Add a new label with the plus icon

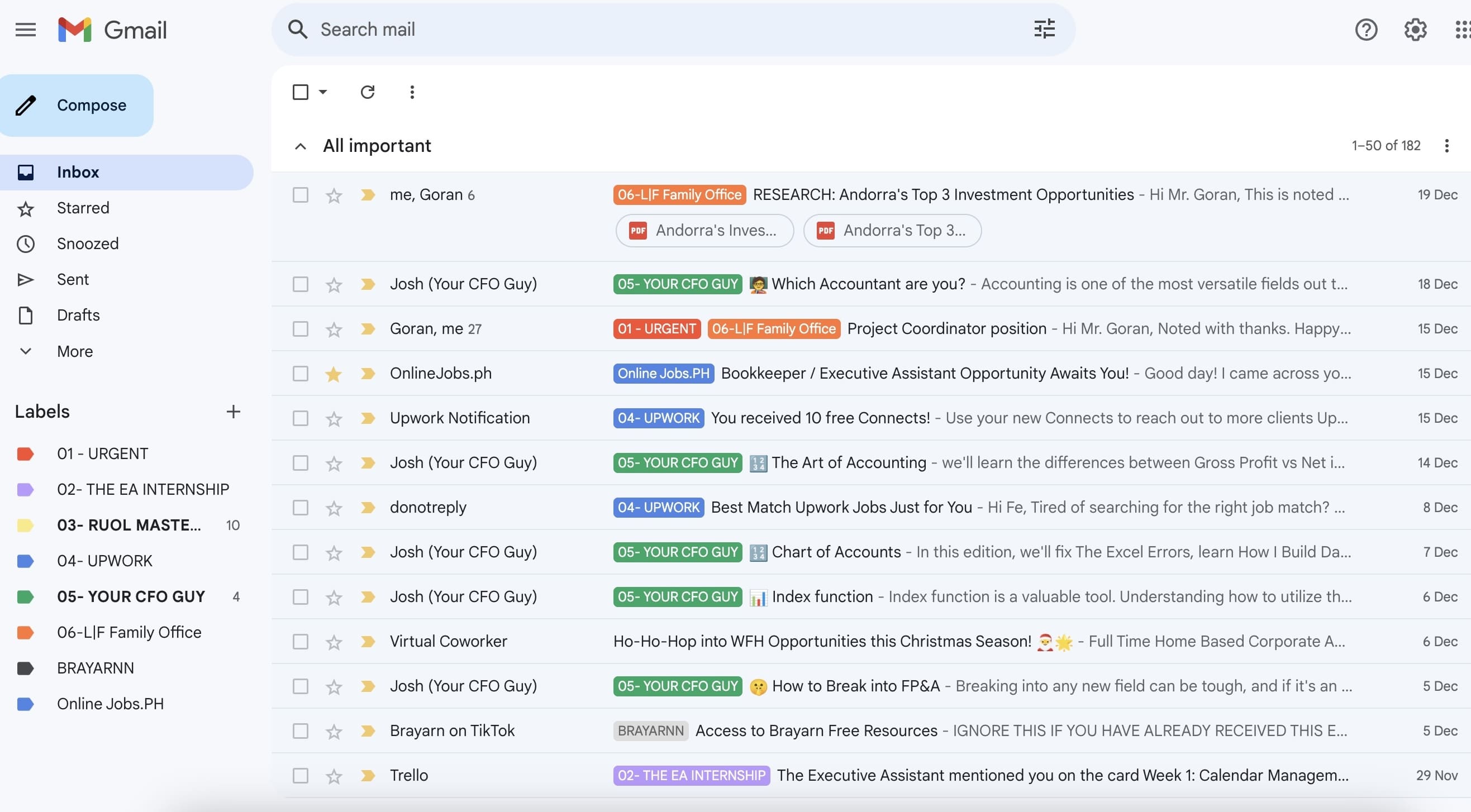pyautogui.click(x=233, y=412)
